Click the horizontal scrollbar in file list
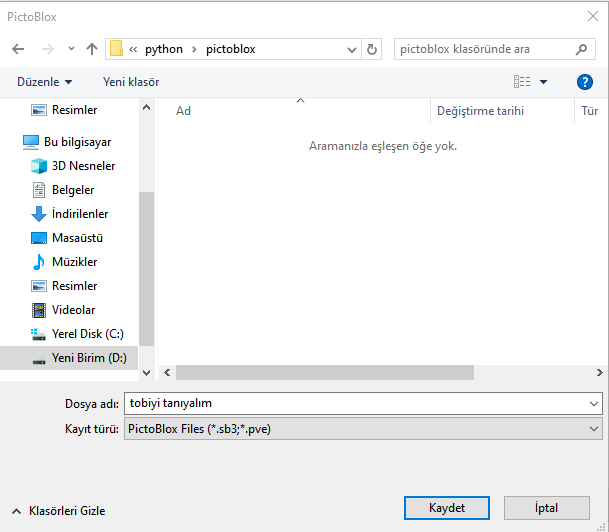This screenshot has height=532, width=609. click(325, 372)
